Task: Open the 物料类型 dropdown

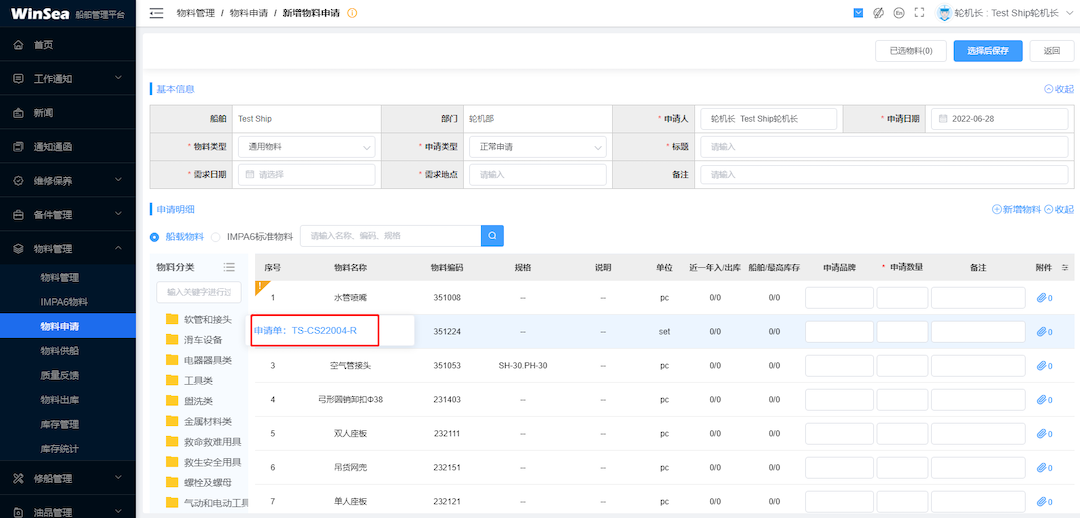Action: 307,147
